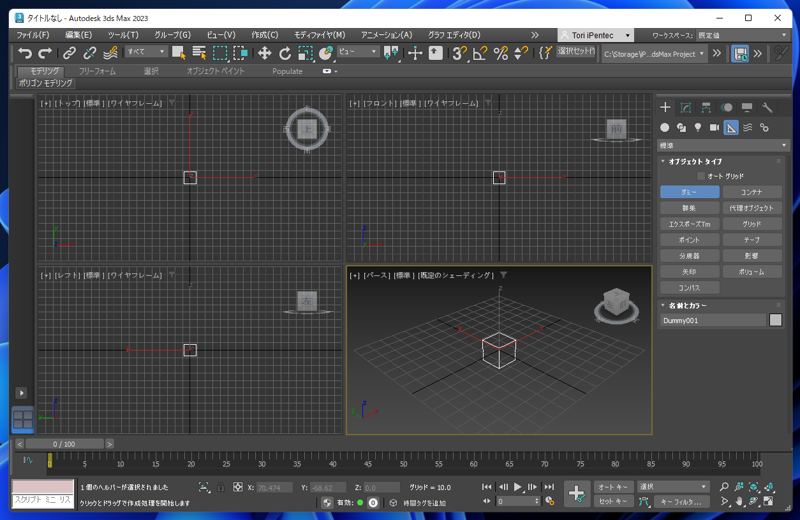
Task: Open the 編集(E) menu
Action: pos(79,35)
